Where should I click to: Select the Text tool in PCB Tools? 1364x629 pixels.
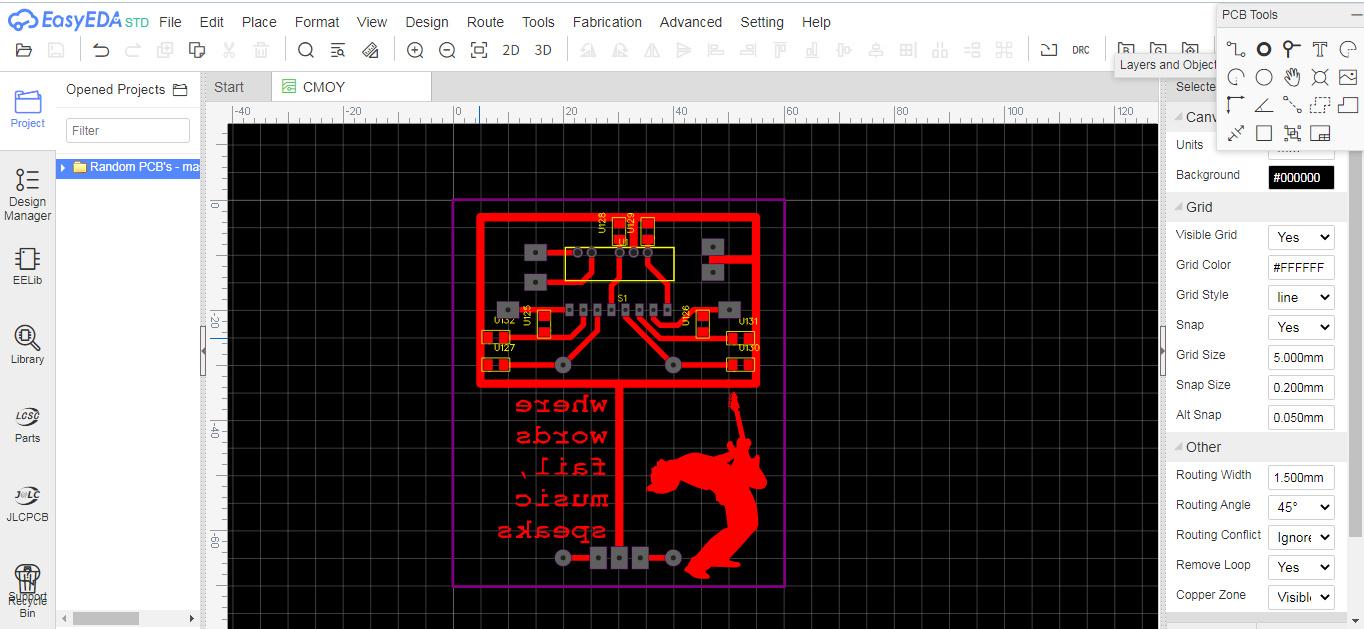point(1320,49)
